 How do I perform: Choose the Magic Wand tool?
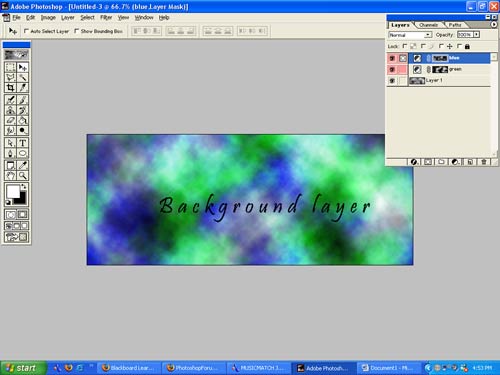click(22, 78)
